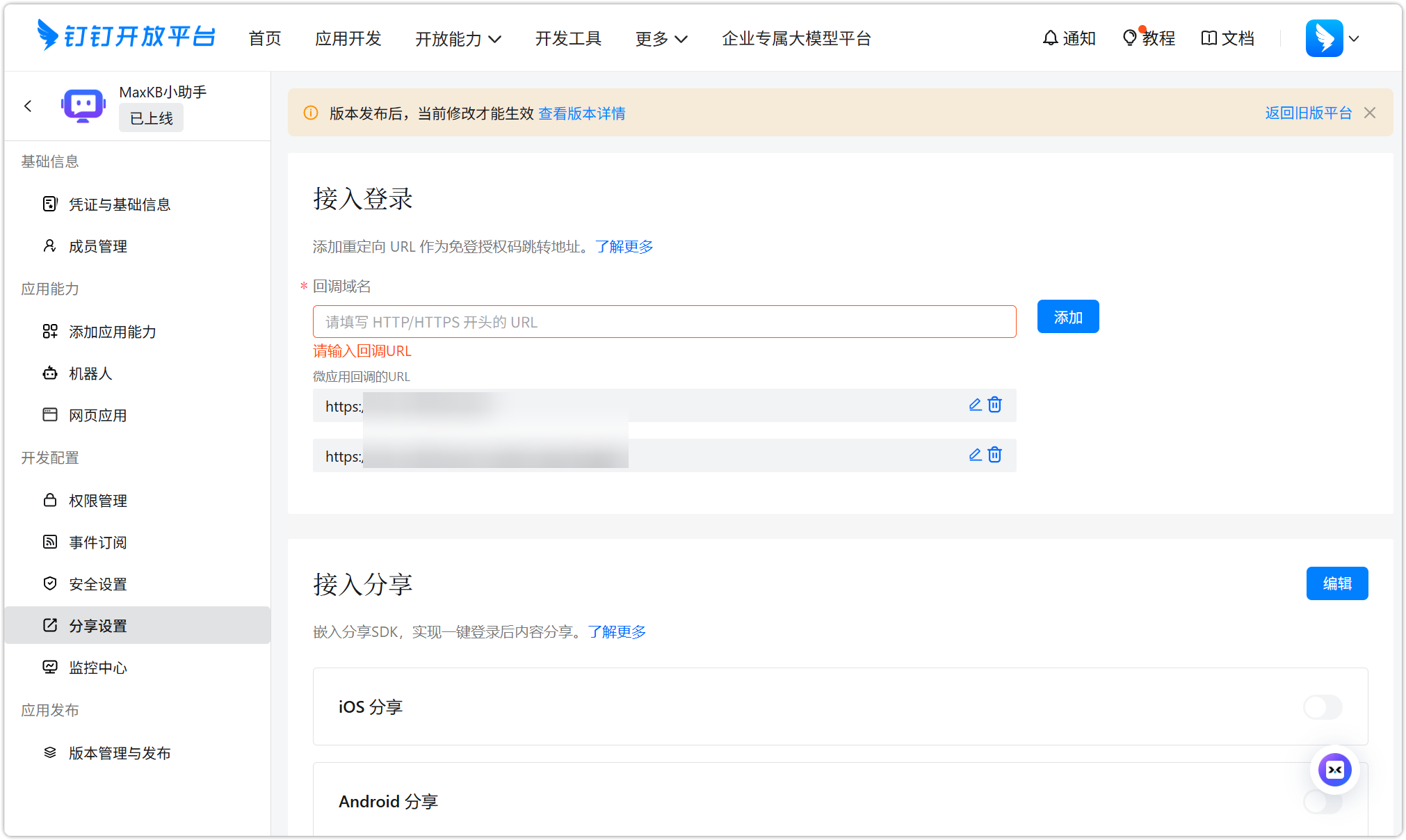Click the 添加 button
Screen dimensions: 1406x840
pyautogui.click(x=1067, y=316)
